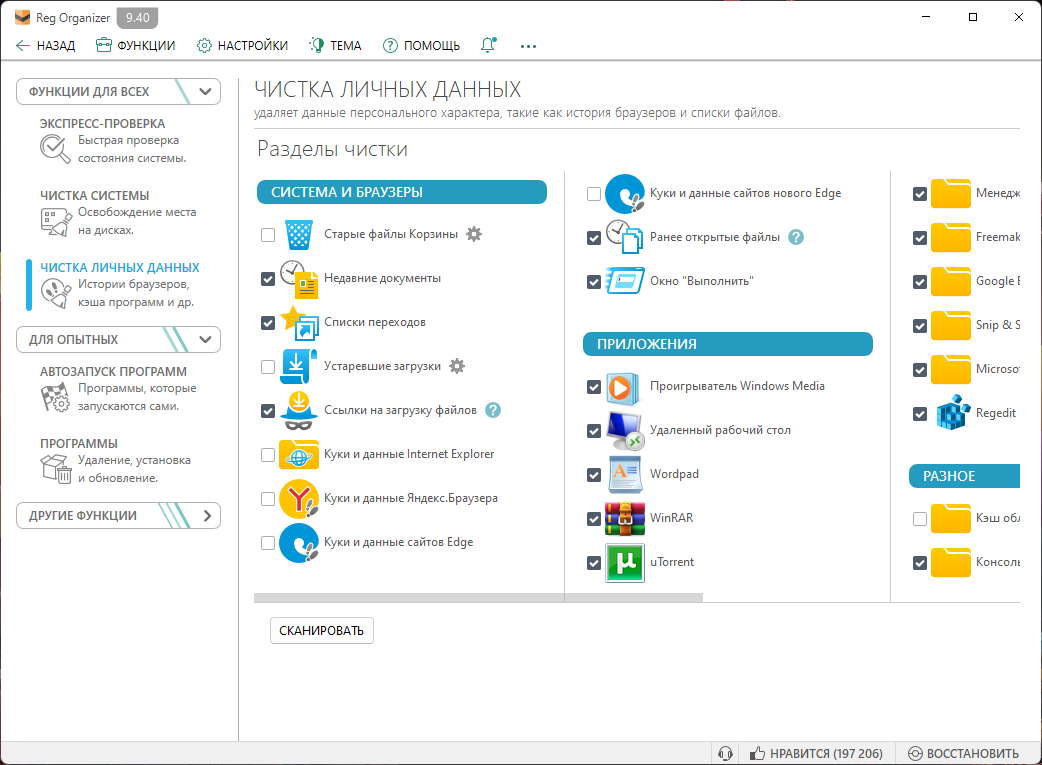Click the new Edge cookies icon
The image size is (1042, 765).
[x=625, y=193]
